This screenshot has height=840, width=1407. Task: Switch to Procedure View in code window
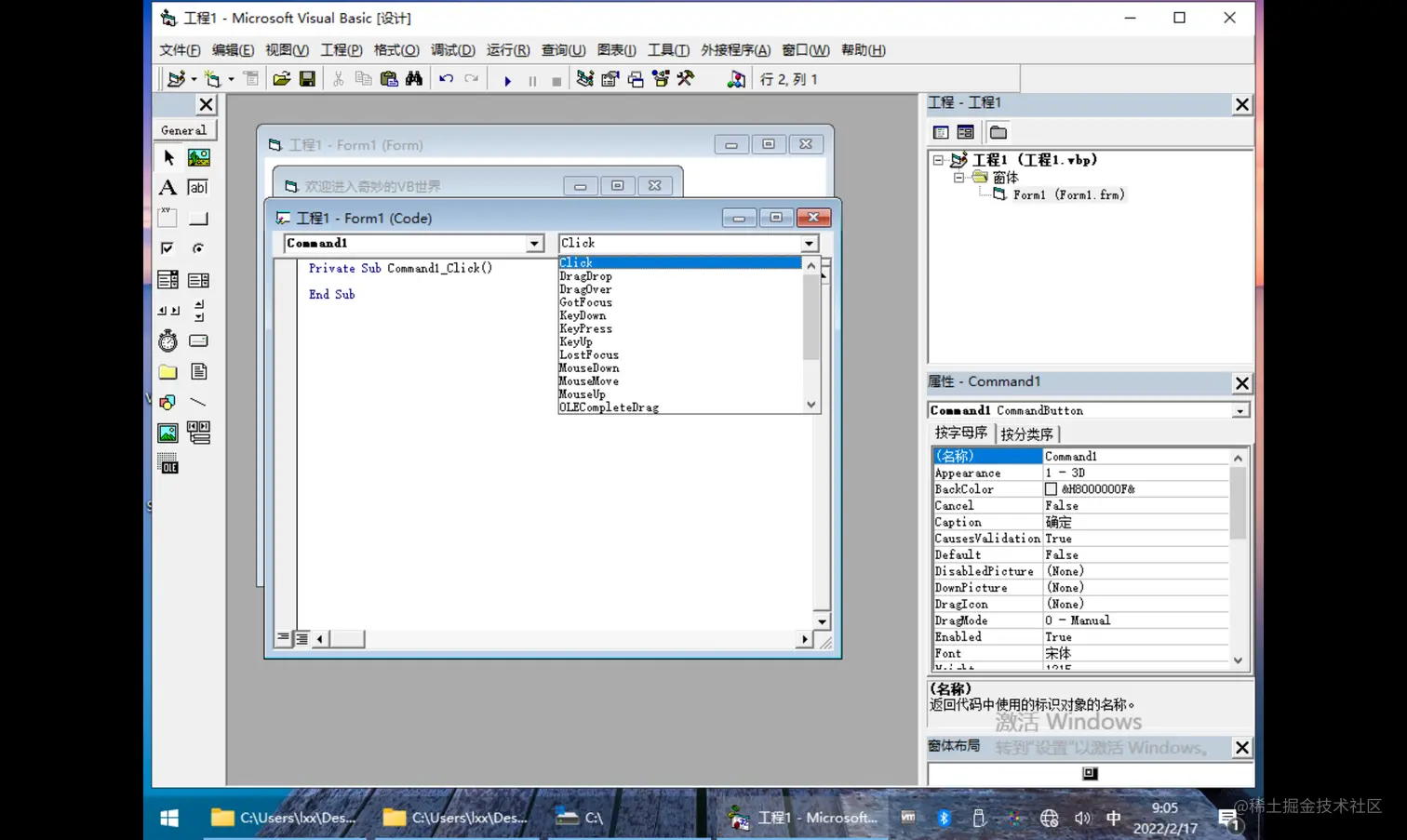283,638
